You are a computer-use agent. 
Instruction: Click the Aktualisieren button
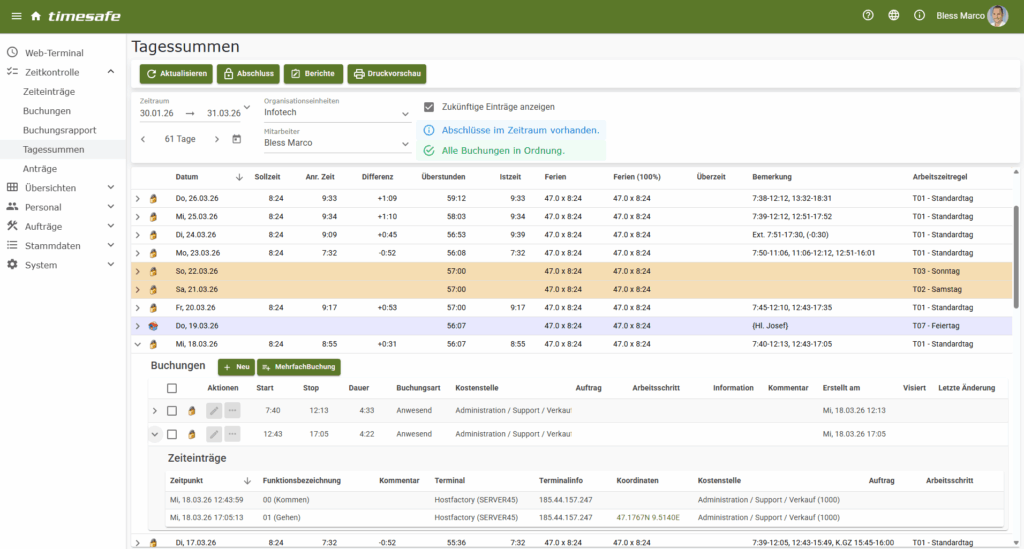coord(176,74)
